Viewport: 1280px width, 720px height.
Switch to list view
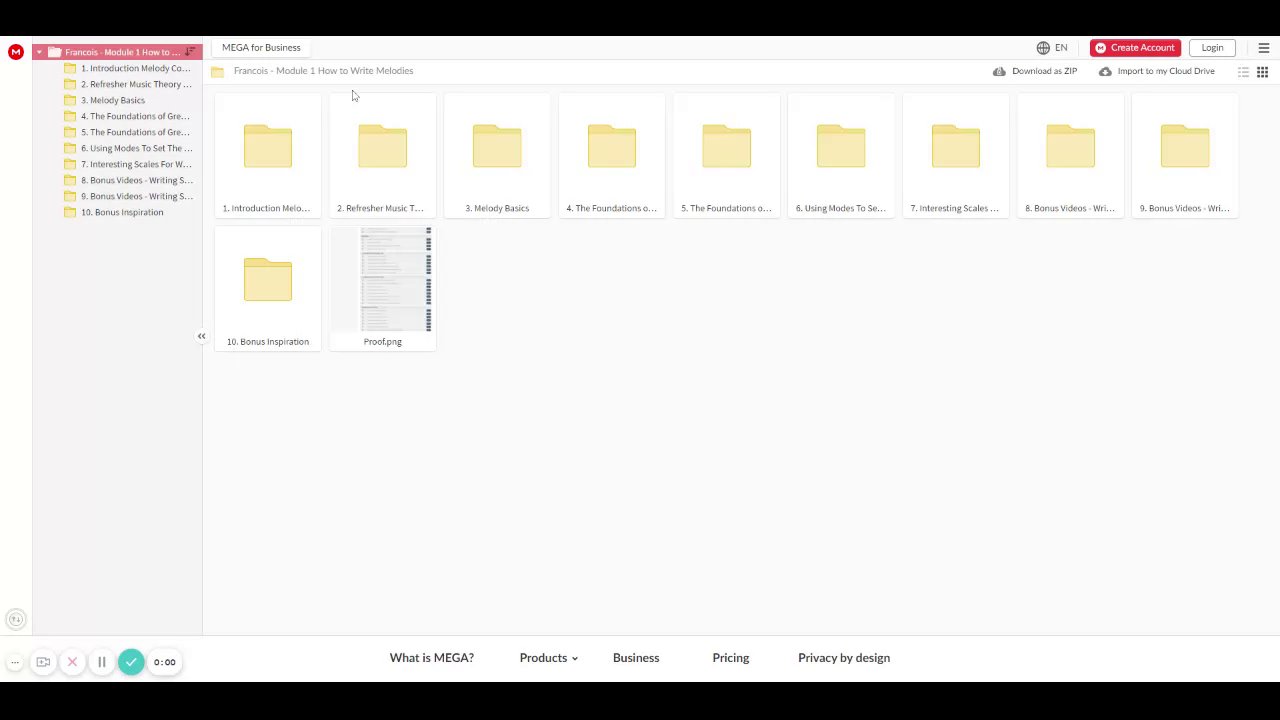tap(1244, 72)
